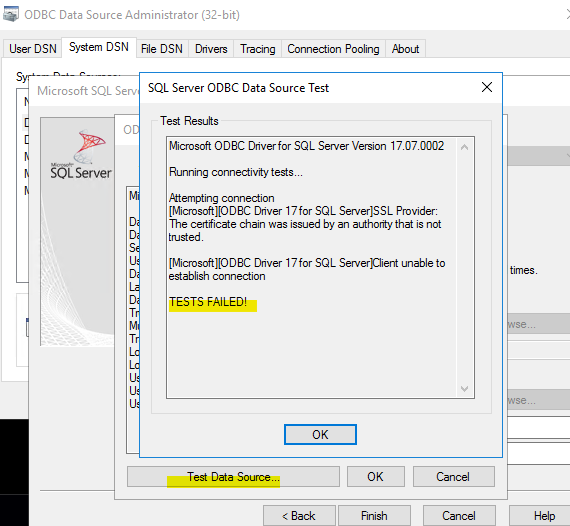Image resolution: width=570 pixels, height=526 pixels.
Task: Confirm the test results with the focused OK button
Action: pos(320,434)
